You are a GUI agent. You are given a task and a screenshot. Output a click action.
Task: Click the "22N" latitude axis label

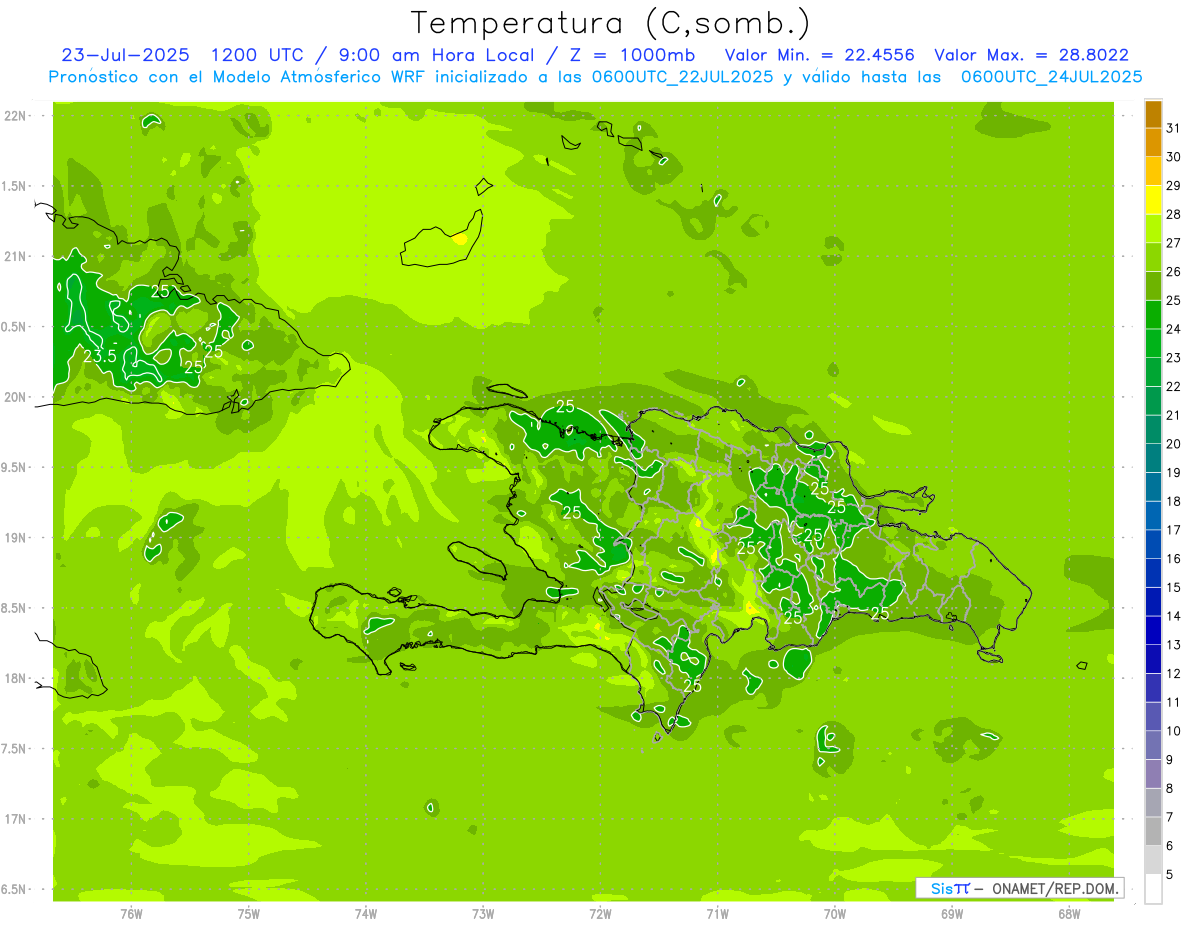click(15, 116)
